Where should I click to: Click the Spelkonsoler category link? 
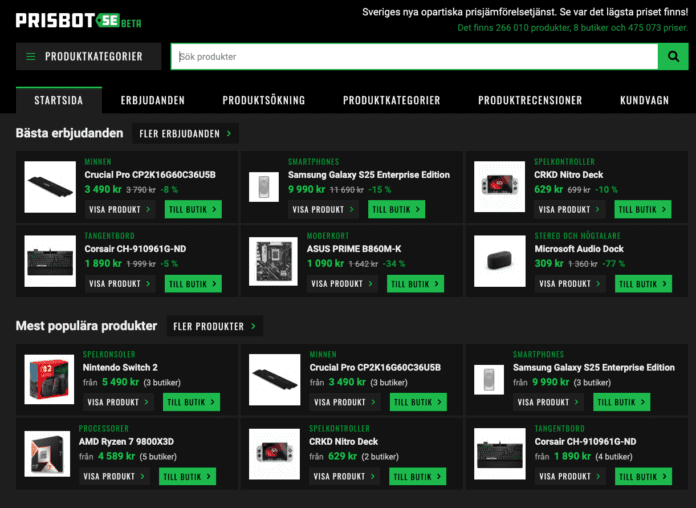coord(109,354)
